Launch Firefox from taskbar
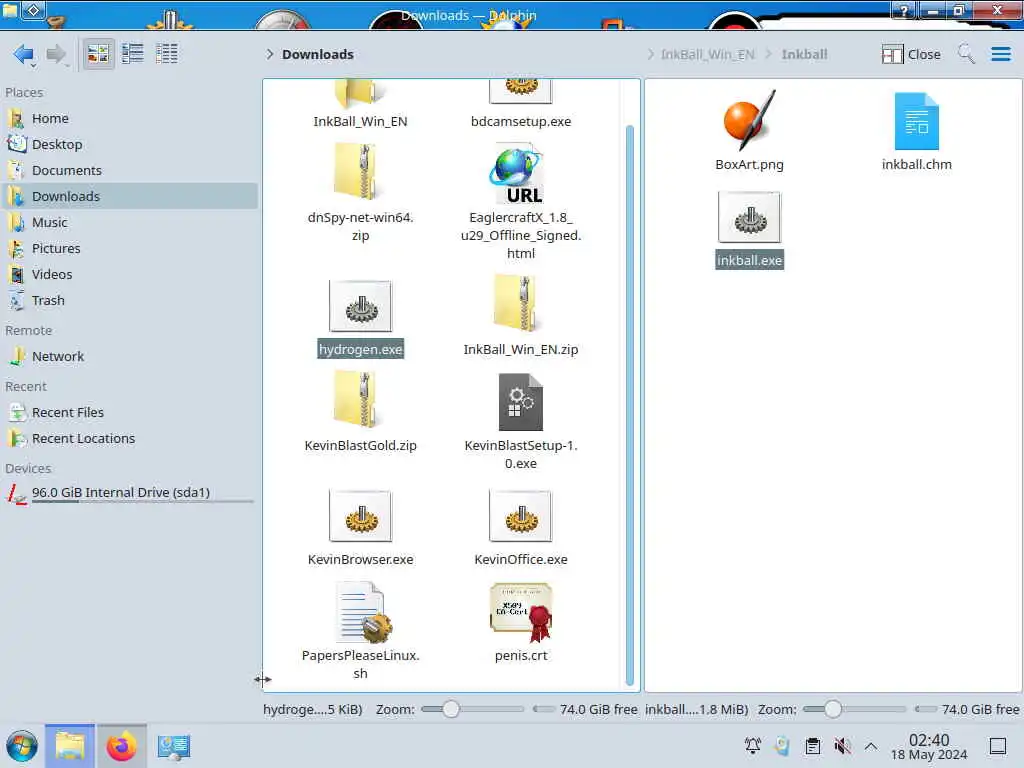 click(x=121, y=746)
